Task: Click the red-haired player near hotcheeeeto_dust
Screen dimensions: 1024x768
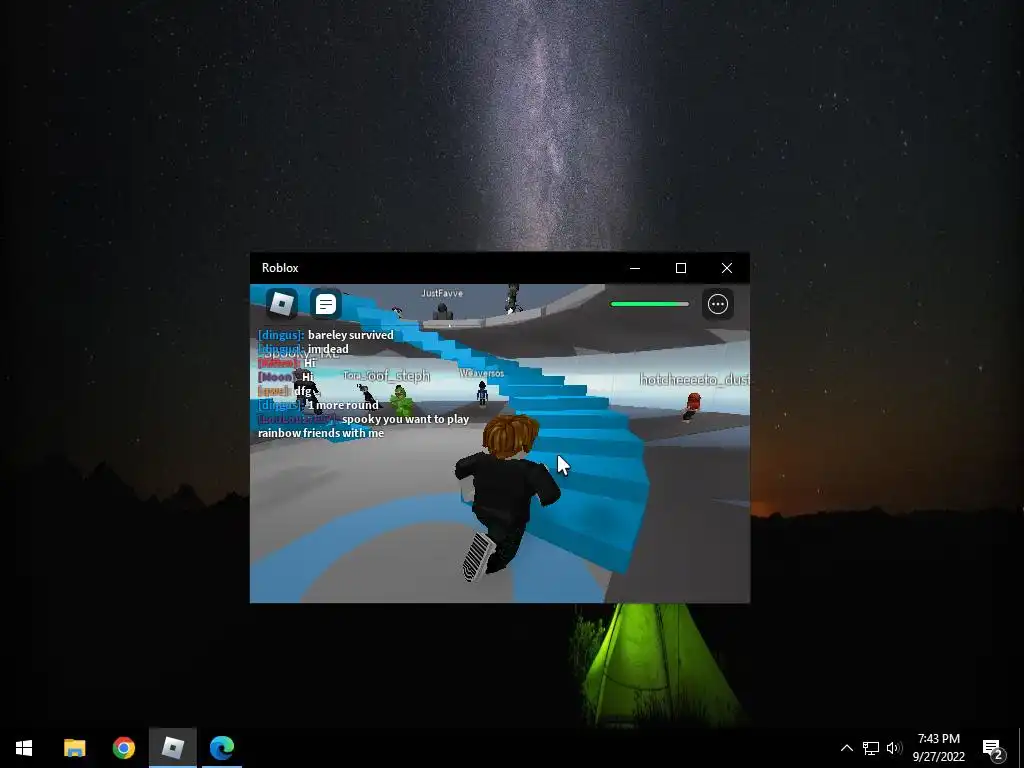Action: coord(692,406)
